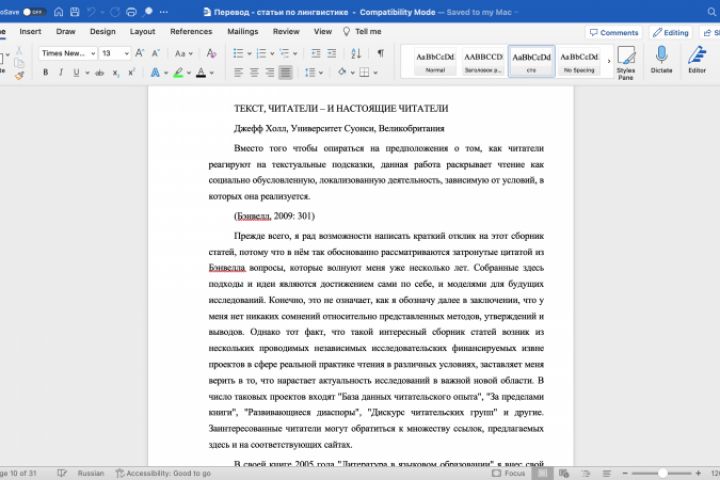This screenshot has height=480, width=720.
Task: Toggle the paragraph marks pilcrow icon
Action: tap(381, 53)
